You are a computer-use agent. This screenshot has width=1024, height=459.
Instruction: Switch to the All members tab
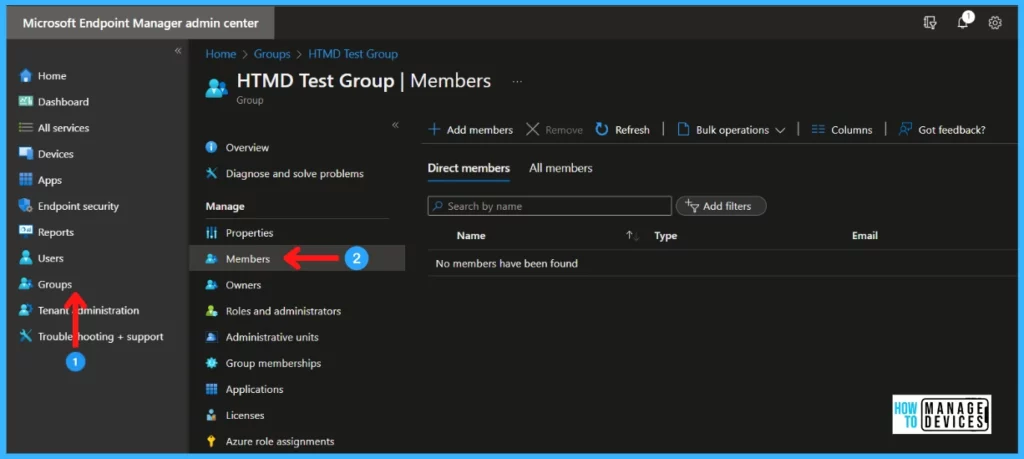560,168
